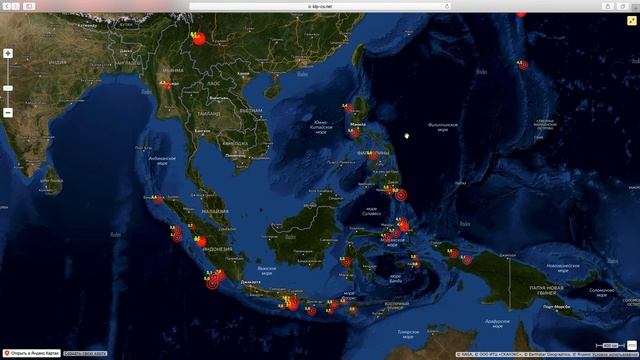
Task: Select earthquake marker south of Japan
Action: (524, 65)
